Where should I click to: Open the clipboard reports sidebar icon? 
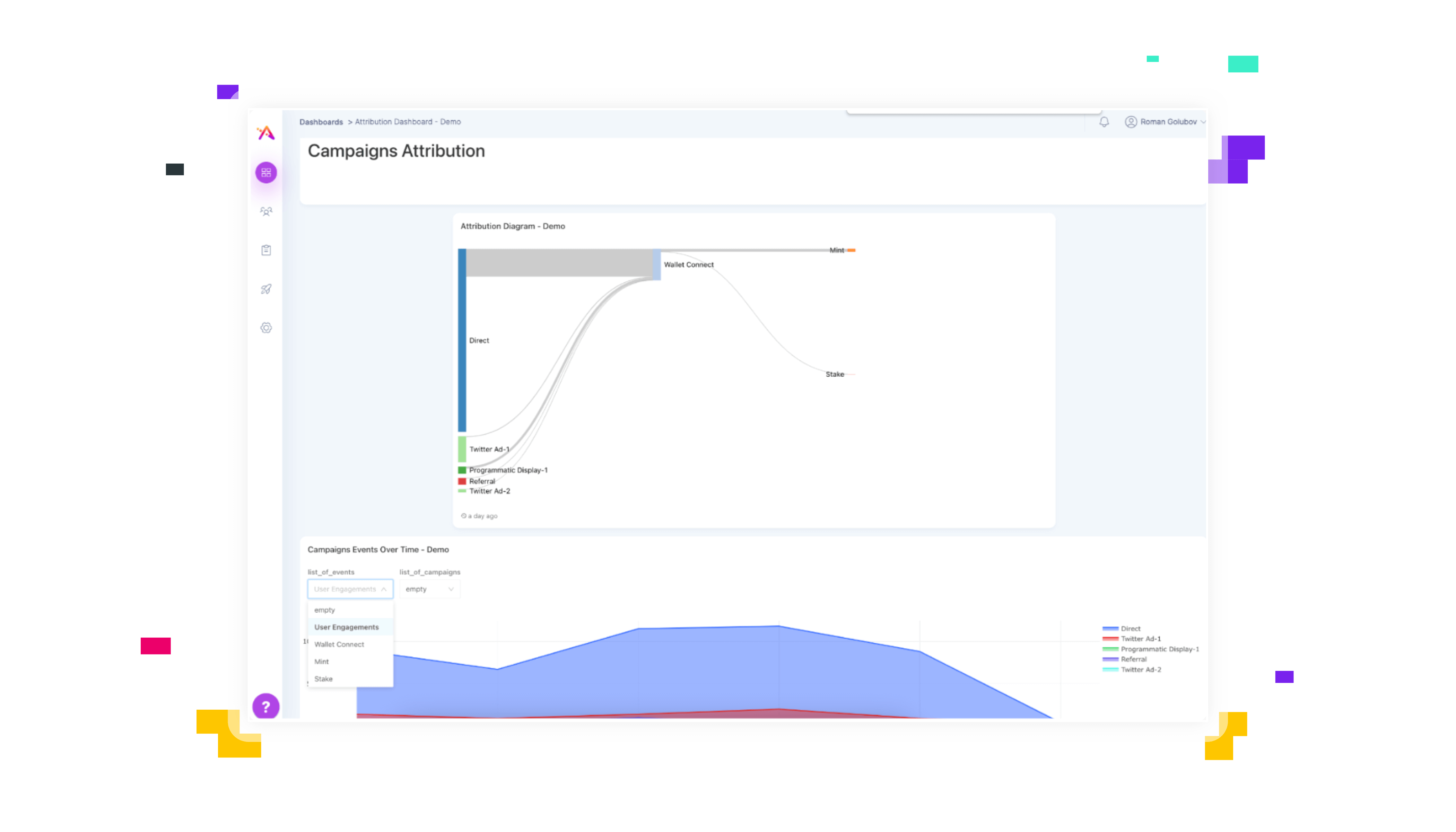[266, 250]
